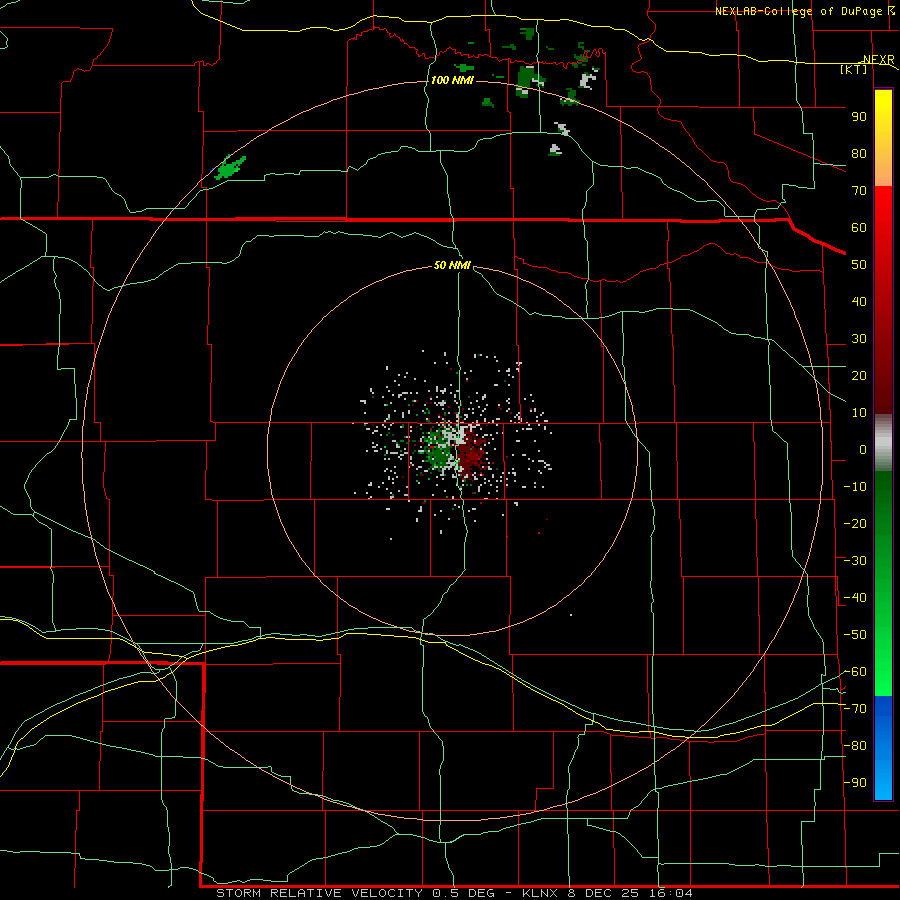The height and width of the screenshot is (900, 900).
Task: Click the -80 value on velocity scale
Action: [x=855, y=746]
